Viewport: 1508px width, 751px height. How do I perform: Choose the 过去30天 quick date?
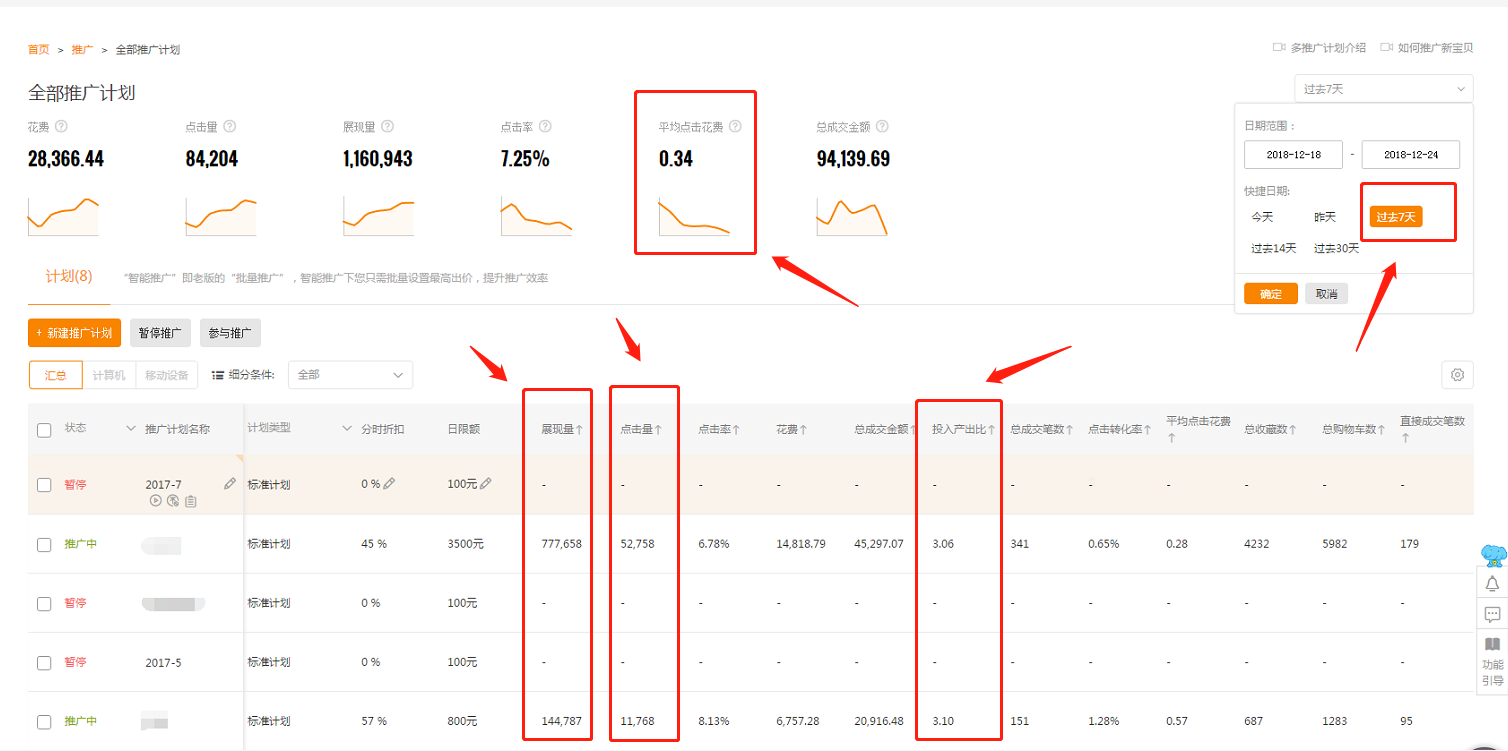tap(1336, 249)
